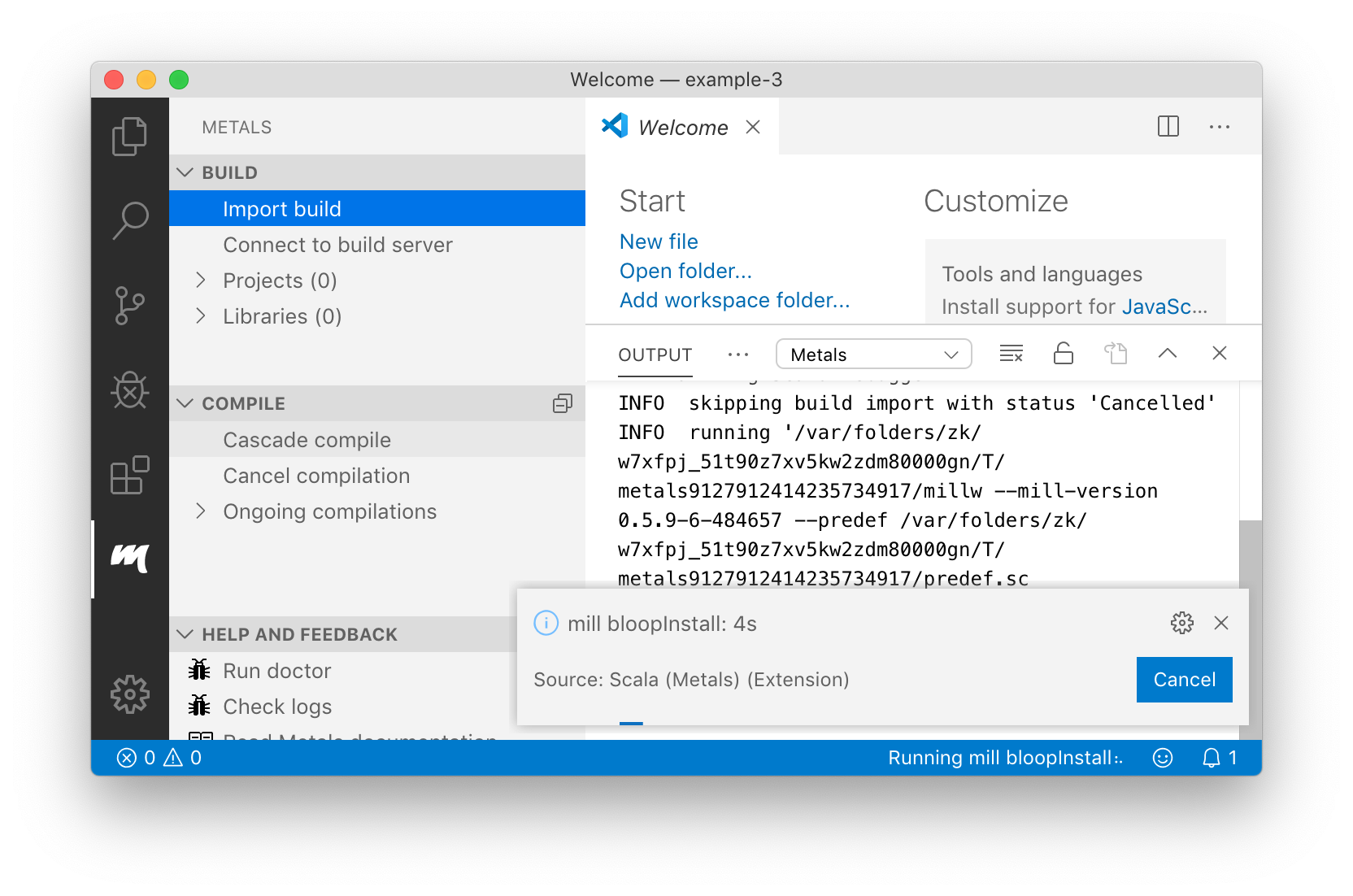Select the OUTPUT panel tab

point(655,354)
